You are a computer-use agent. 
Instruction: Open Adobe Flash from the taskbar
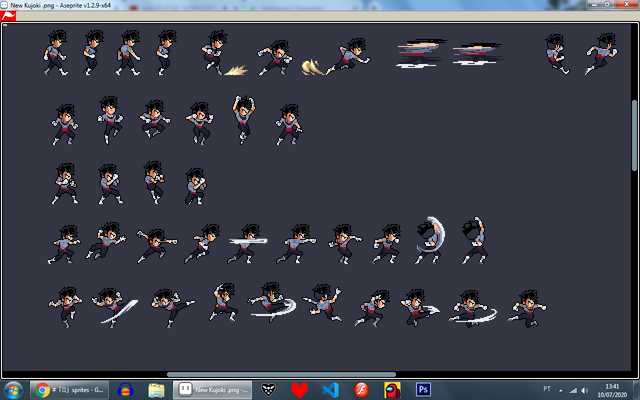pyautogui.click(x=361, y=390)
